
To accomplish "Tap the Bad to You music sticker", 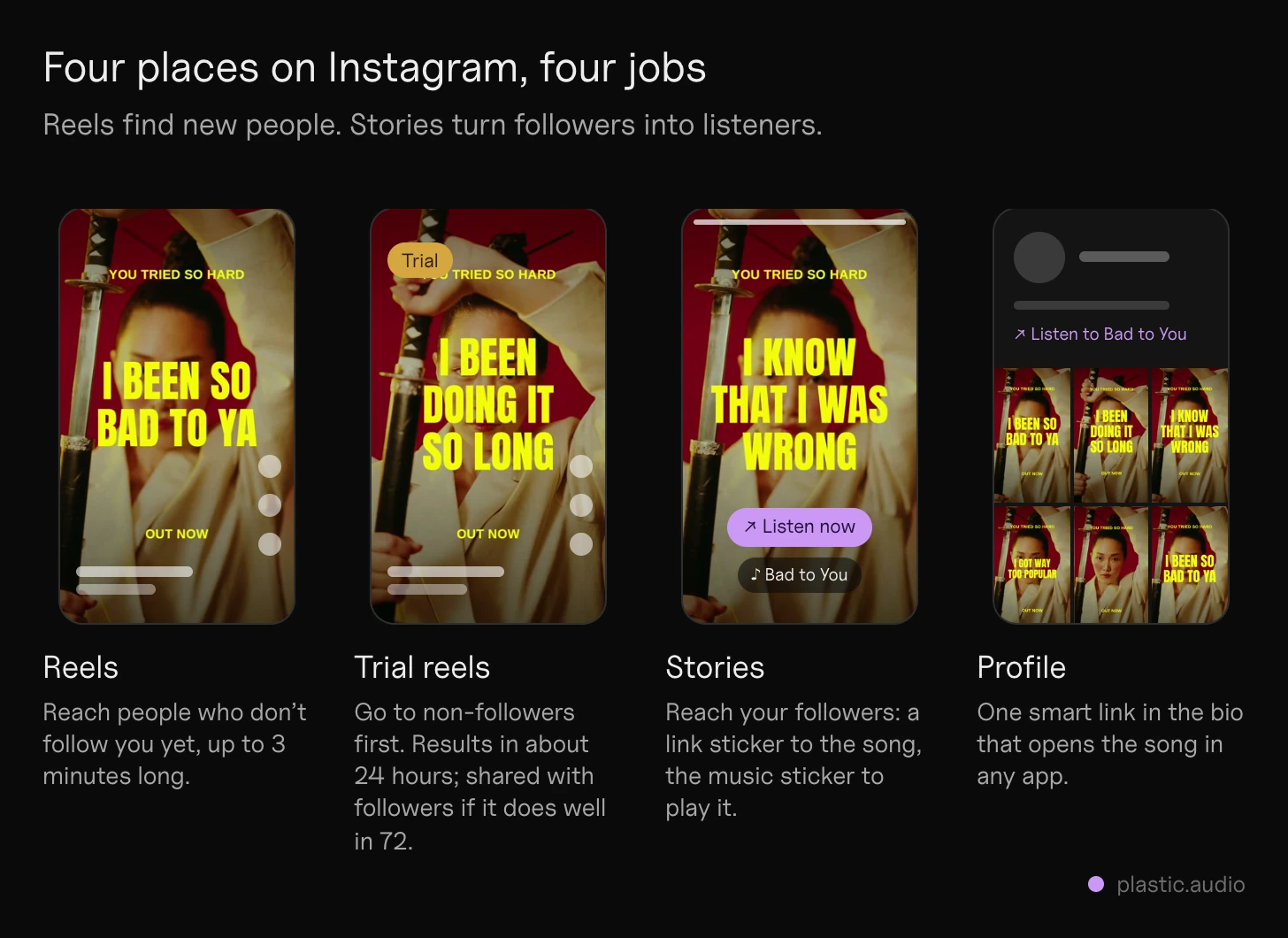I will [x=800, y=575].
